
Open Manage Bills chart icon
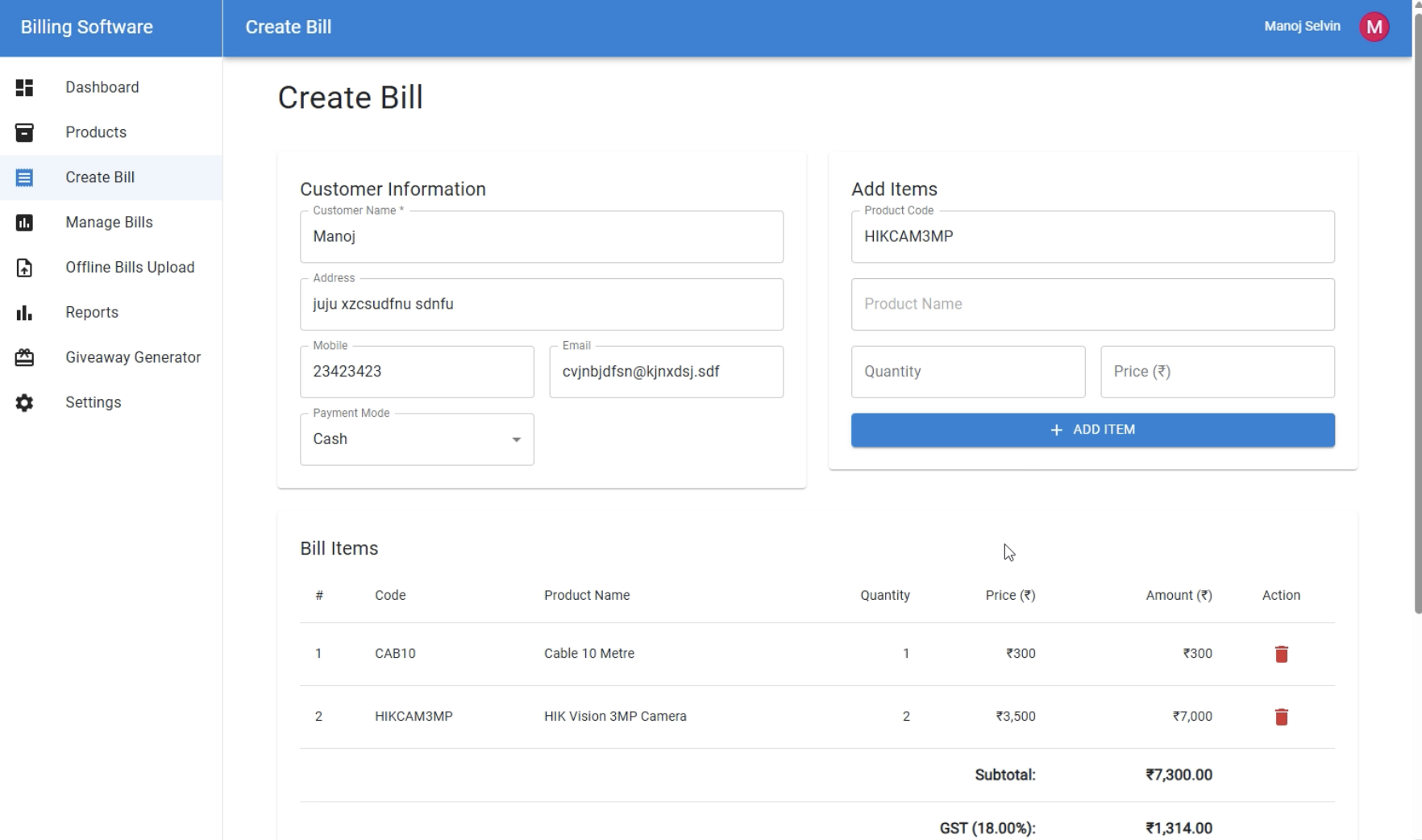[x=25, y=222]
